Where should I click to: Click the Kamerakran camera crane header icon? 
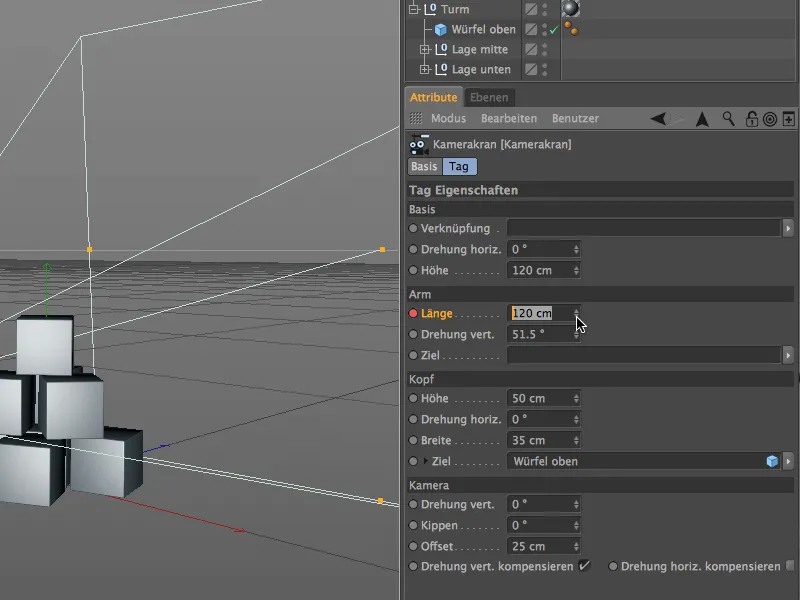[419, 144]
